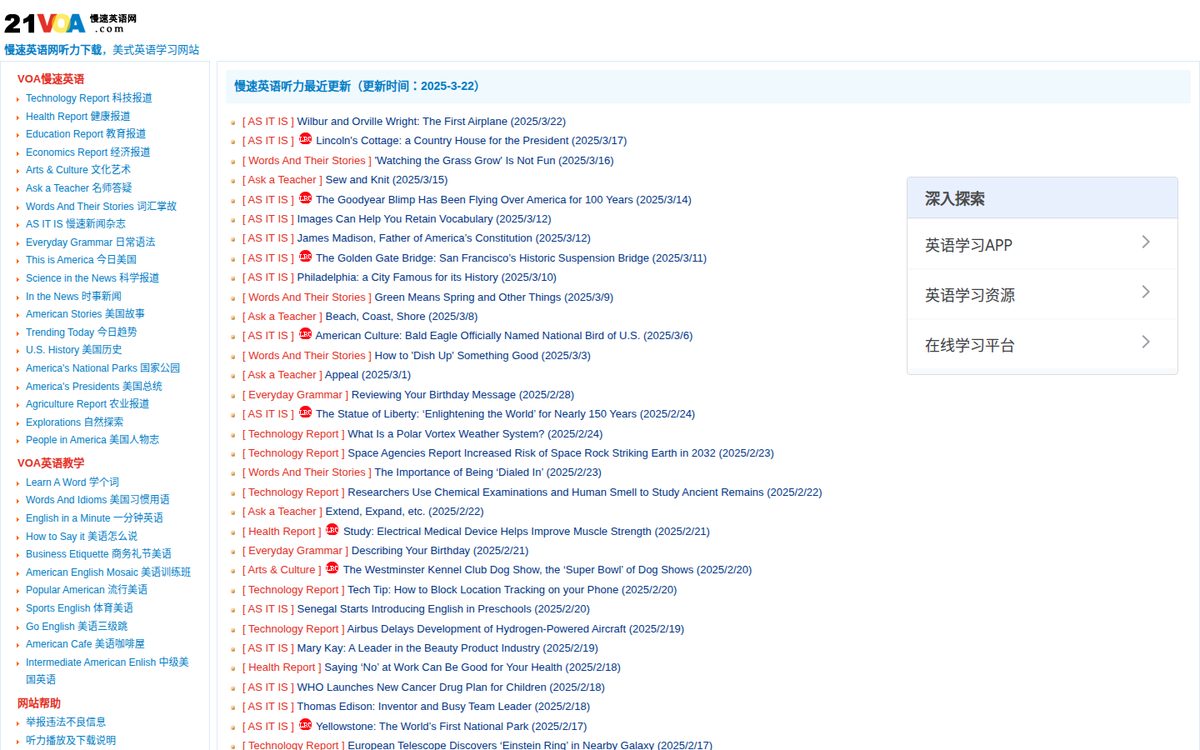
Task: Click [ Health Report ] tag beside Saying 'No' article
Action: [282, 668]
